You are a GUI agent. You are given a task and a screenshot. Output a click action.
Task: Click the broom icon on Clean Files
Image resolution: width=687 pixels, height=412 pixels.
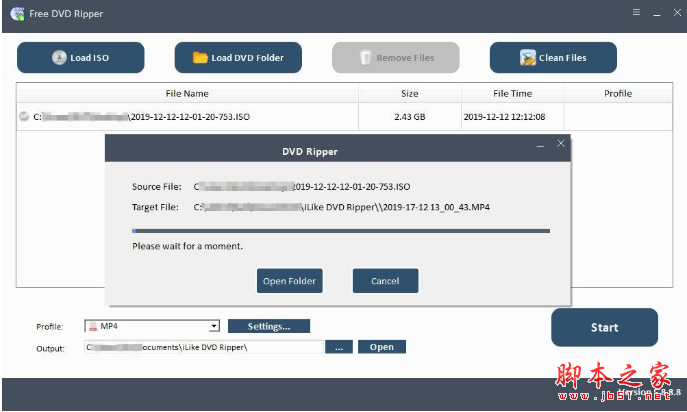point(528,57)
